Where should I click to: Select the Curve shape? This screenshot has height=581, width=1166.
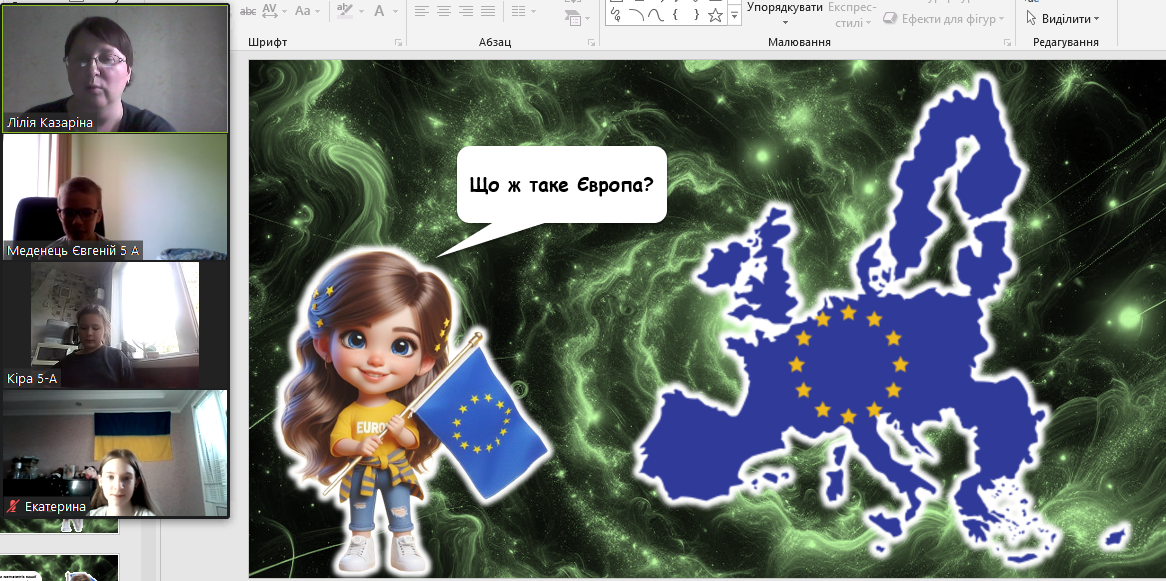pyautogui.click(x=655, y=14)
